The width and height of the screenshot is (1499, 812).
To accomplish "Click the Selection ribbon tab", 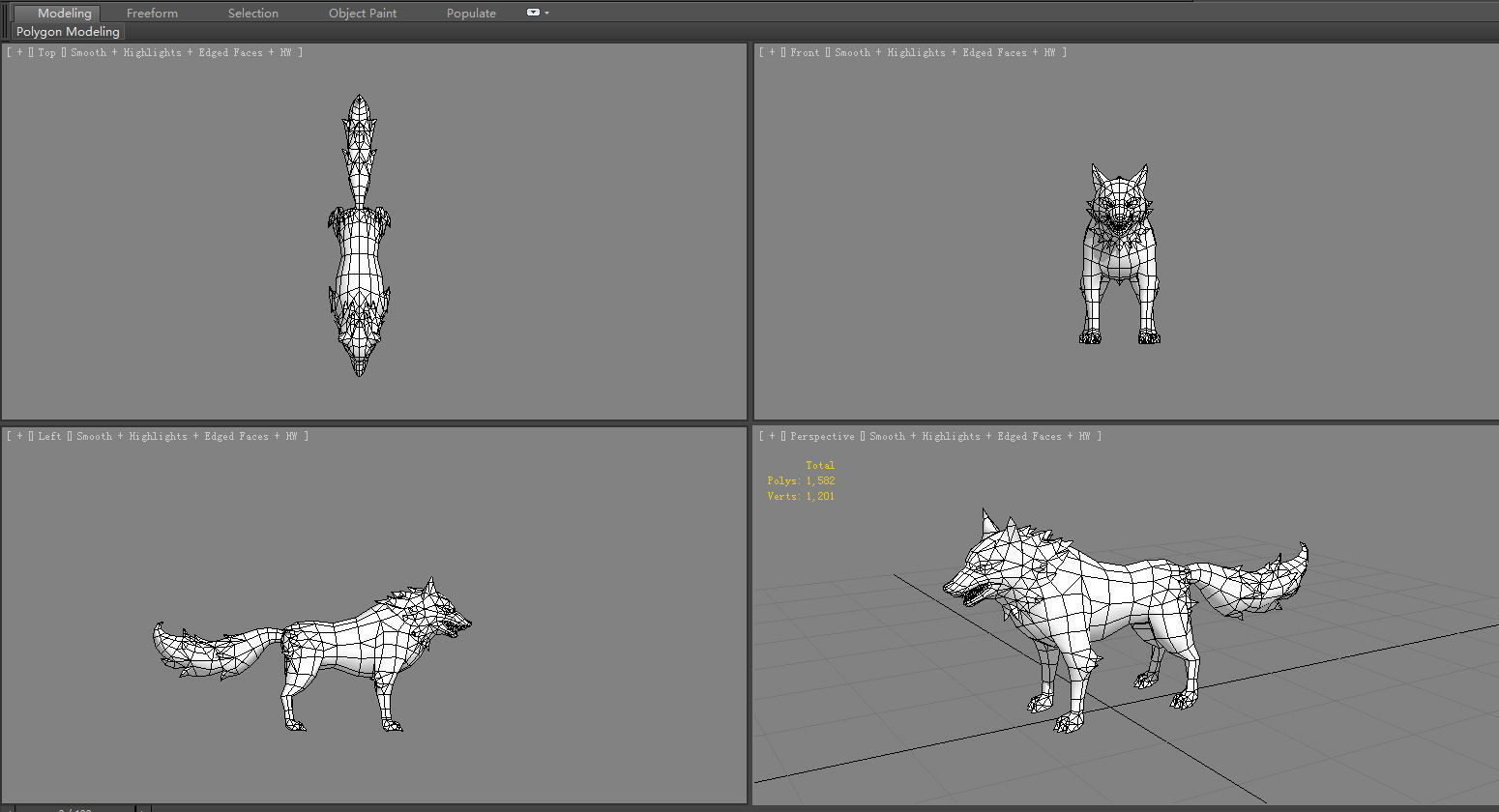I will (x=252, y=13).
